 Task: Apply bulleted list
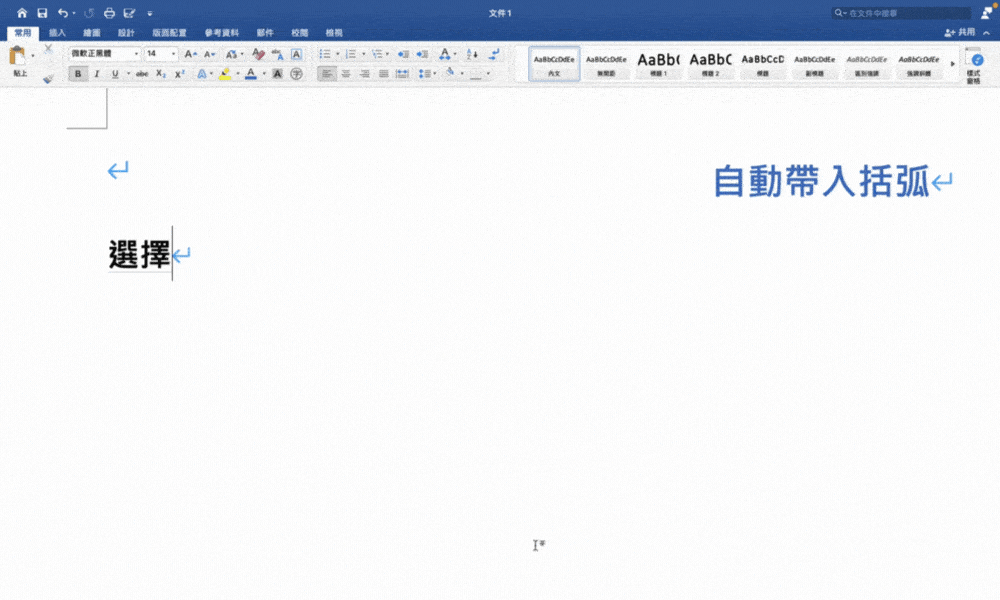pos(325,54)
